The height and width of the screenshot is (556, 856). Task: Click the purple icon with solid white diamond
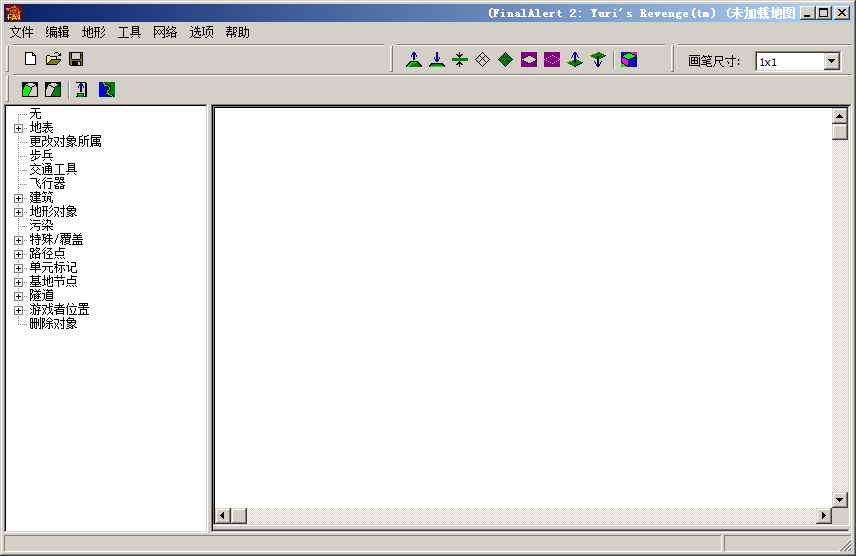pos(529,60)
